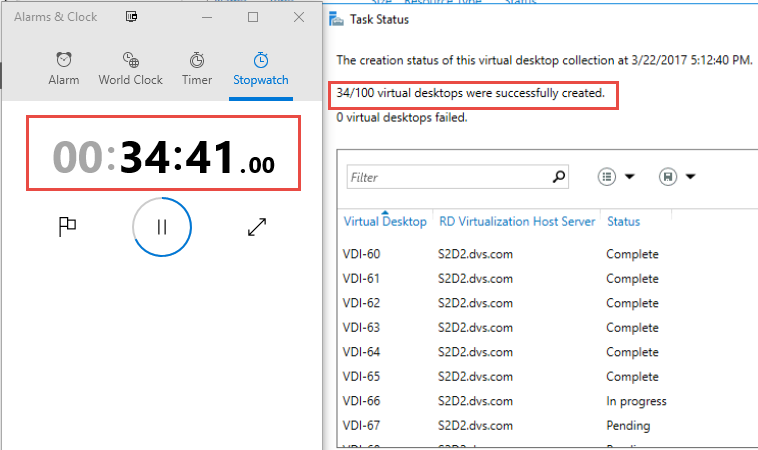Click the Task Status window icon

coord(336,19)
